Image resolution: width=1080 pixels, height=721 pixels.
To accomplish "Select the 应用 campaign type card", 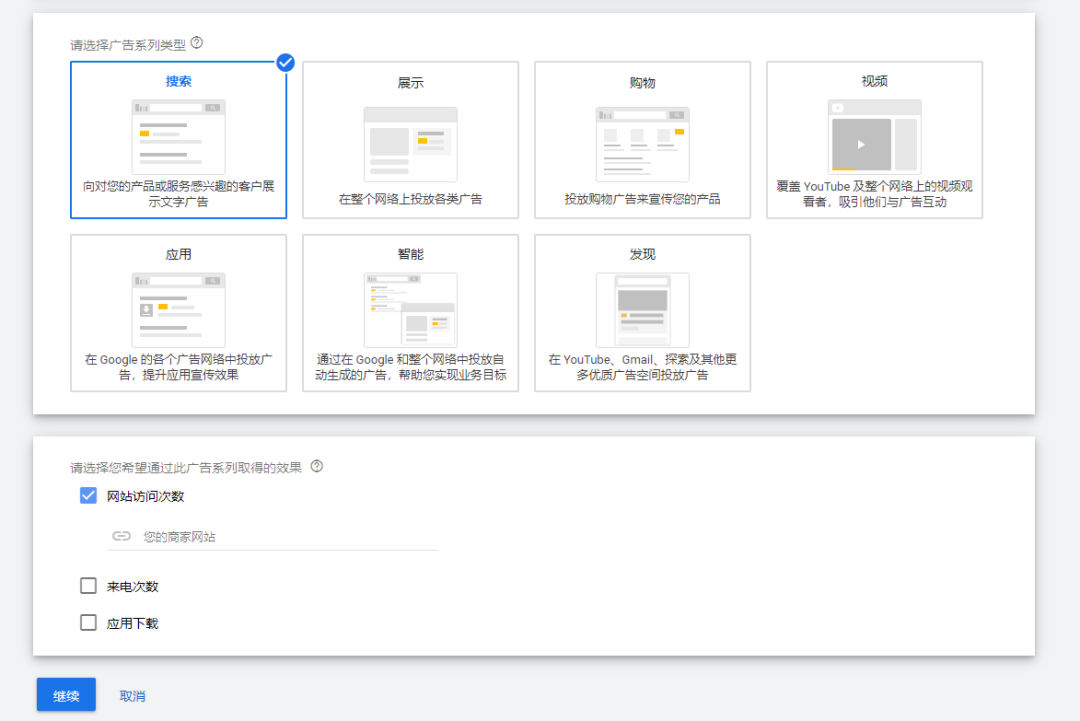I will point(178,313).
